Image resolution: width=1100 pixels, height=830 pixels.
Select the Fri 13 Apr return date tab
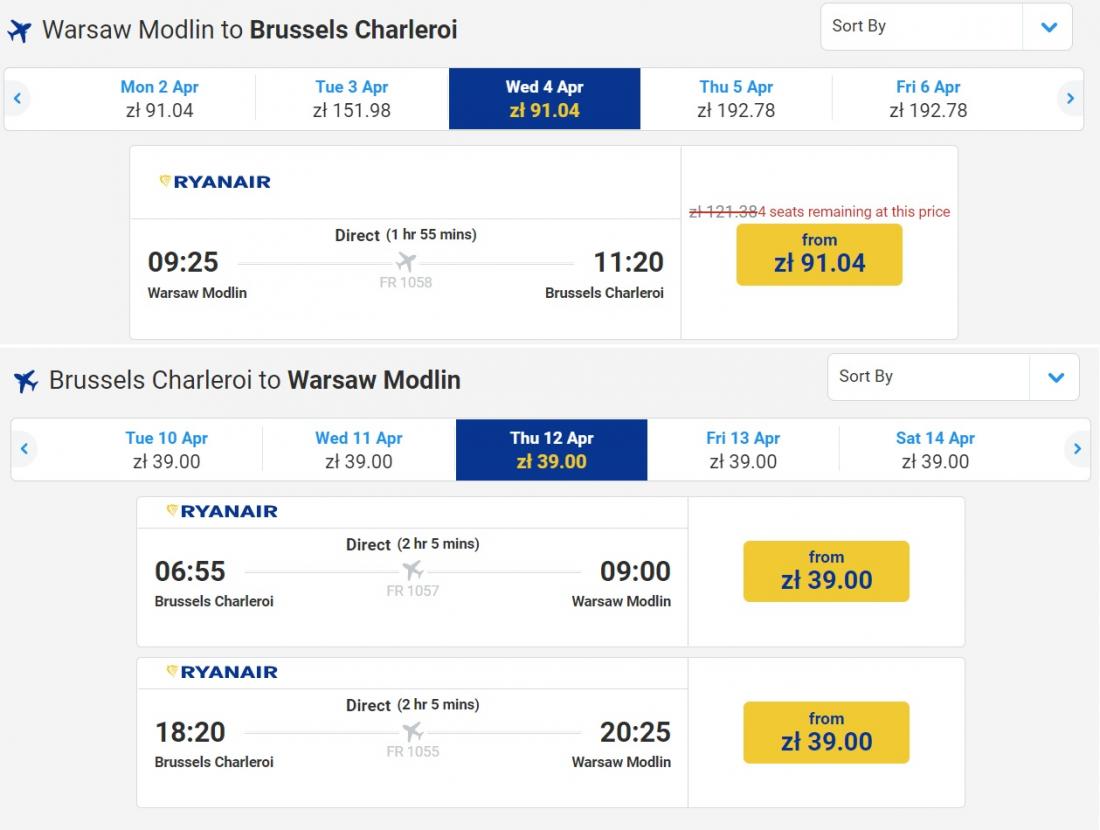pyautogui.click(x=743, y=450)
